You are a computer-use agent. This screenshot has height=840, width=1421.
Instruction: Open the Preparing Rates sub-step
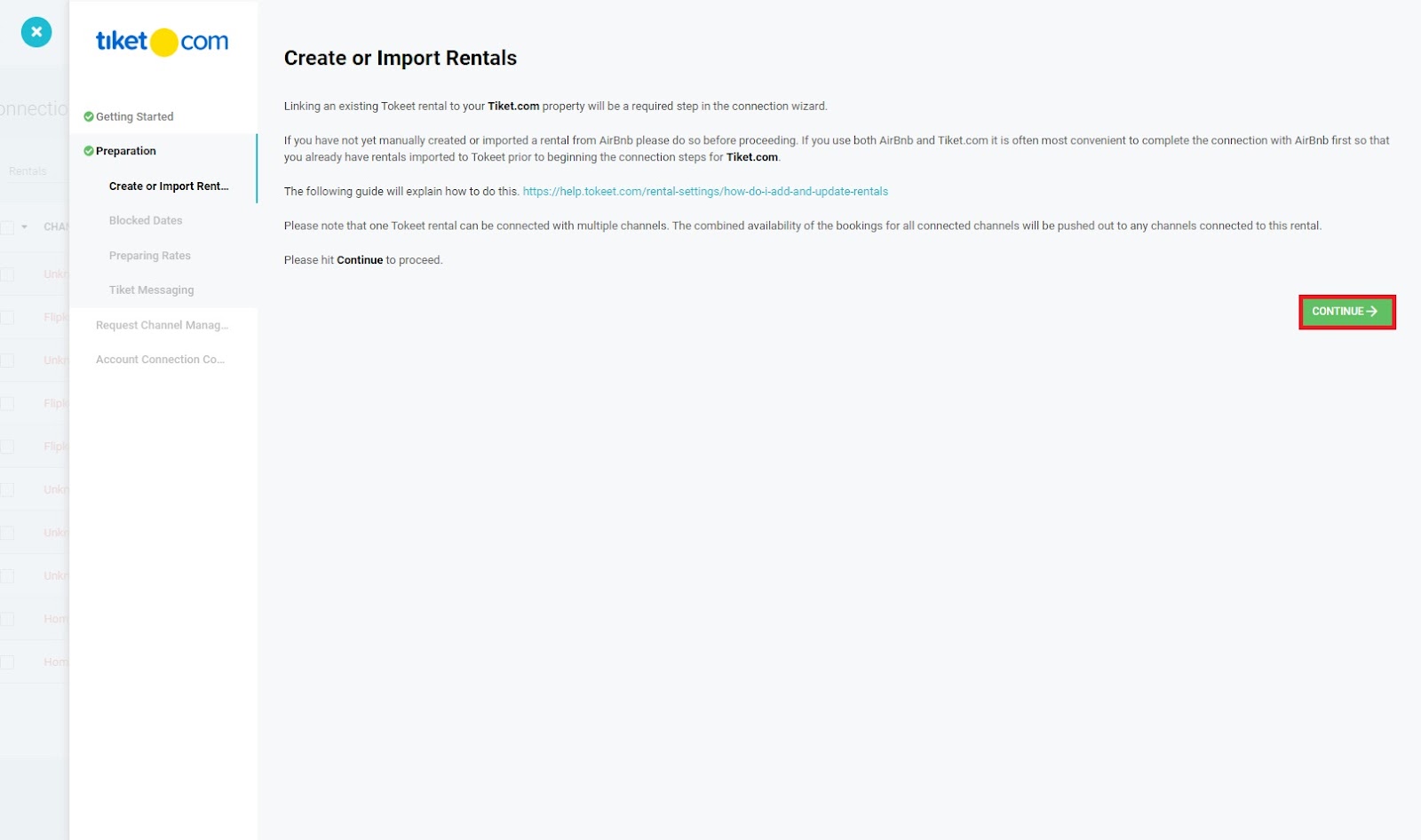[150, 256]
